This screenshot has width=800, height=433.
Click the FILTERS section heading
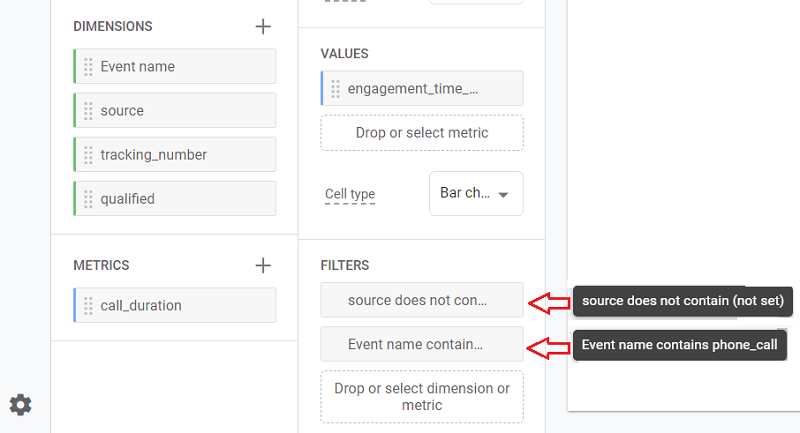[345, 265]
